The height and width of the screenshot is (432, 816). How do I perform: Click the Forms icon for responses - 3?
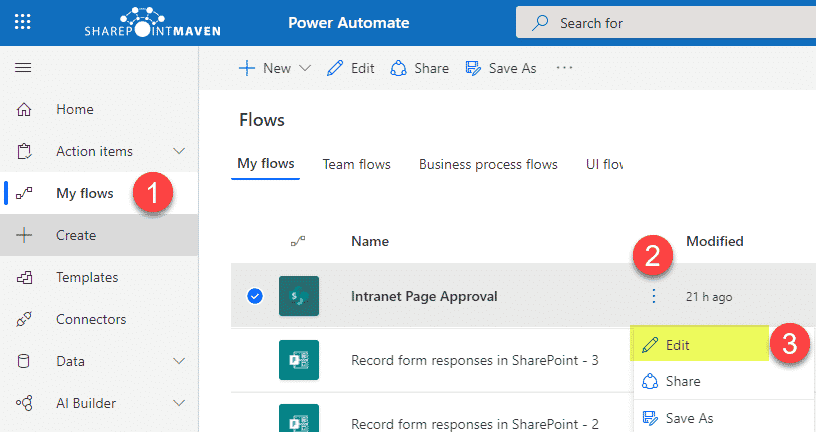coord(299,360)
